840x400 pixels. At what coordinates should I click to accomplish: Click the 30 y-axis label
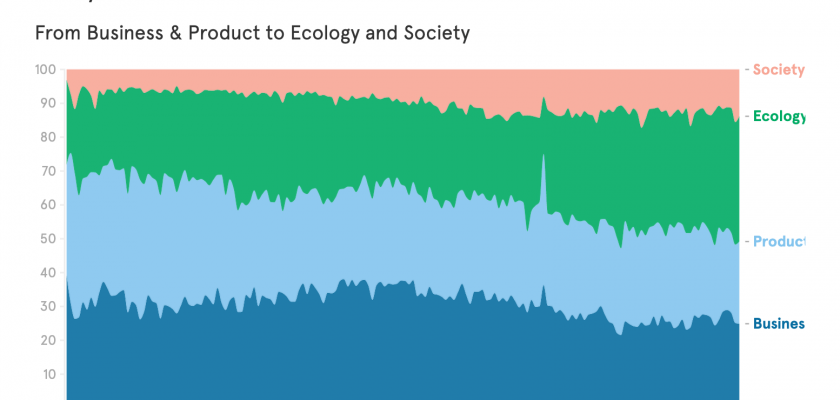pyautogui.click(x=48, y=308)
